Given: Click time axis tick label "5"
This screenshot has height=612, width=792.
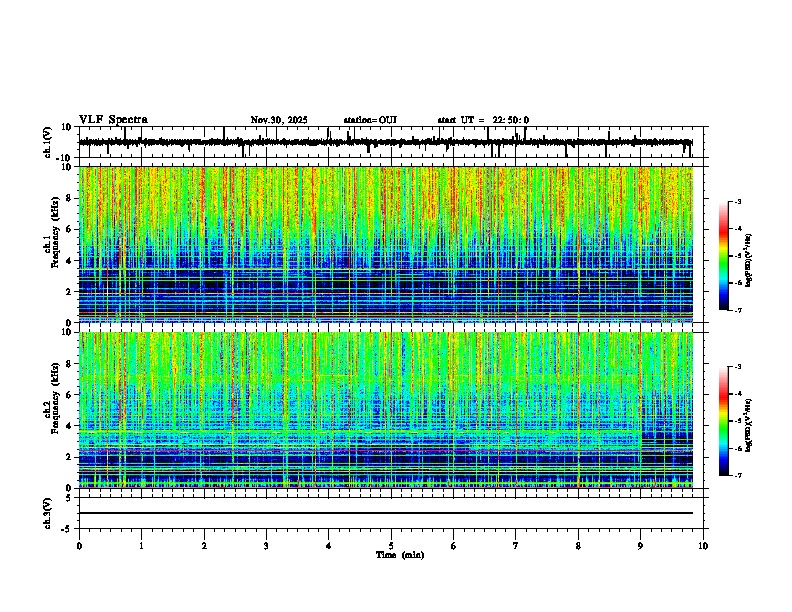Looking at the screenshot, I should pyautogui.click(x=391, y=546).
